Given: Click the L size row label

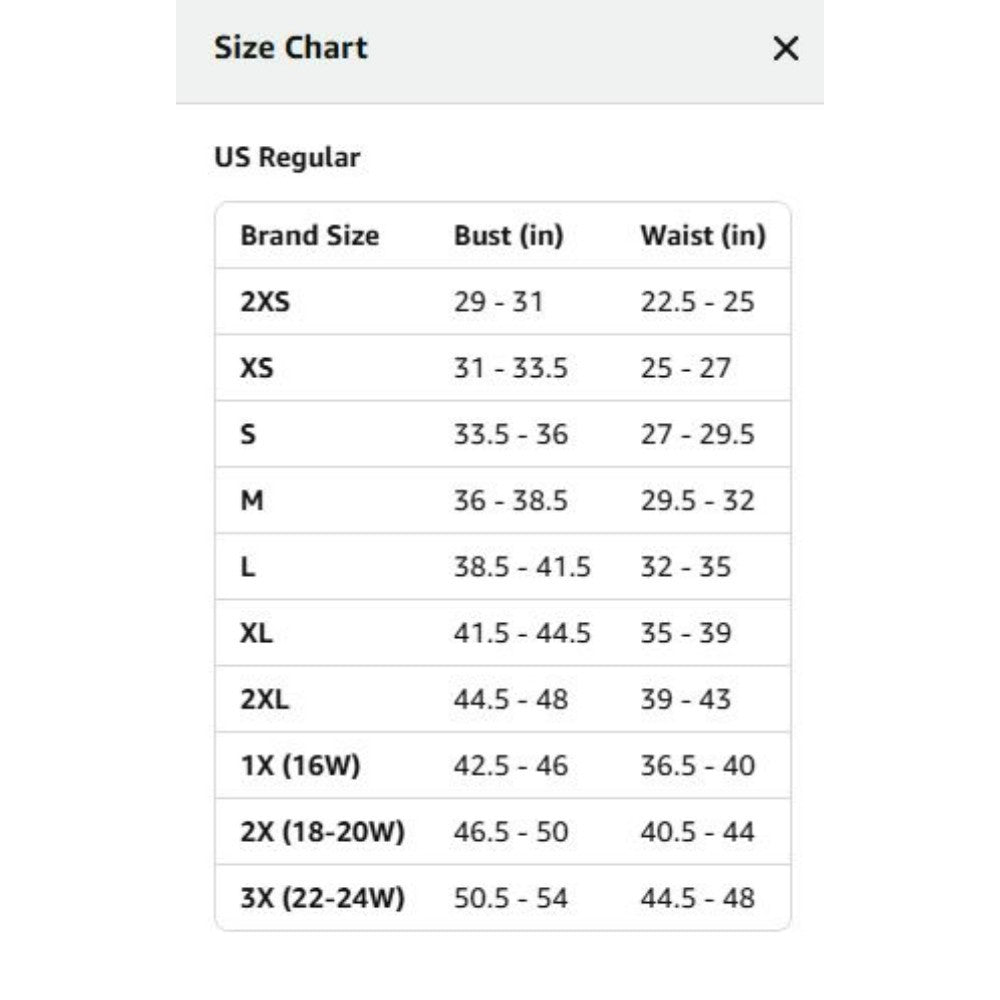Looking at the screenshot, I should pos(248,567).
